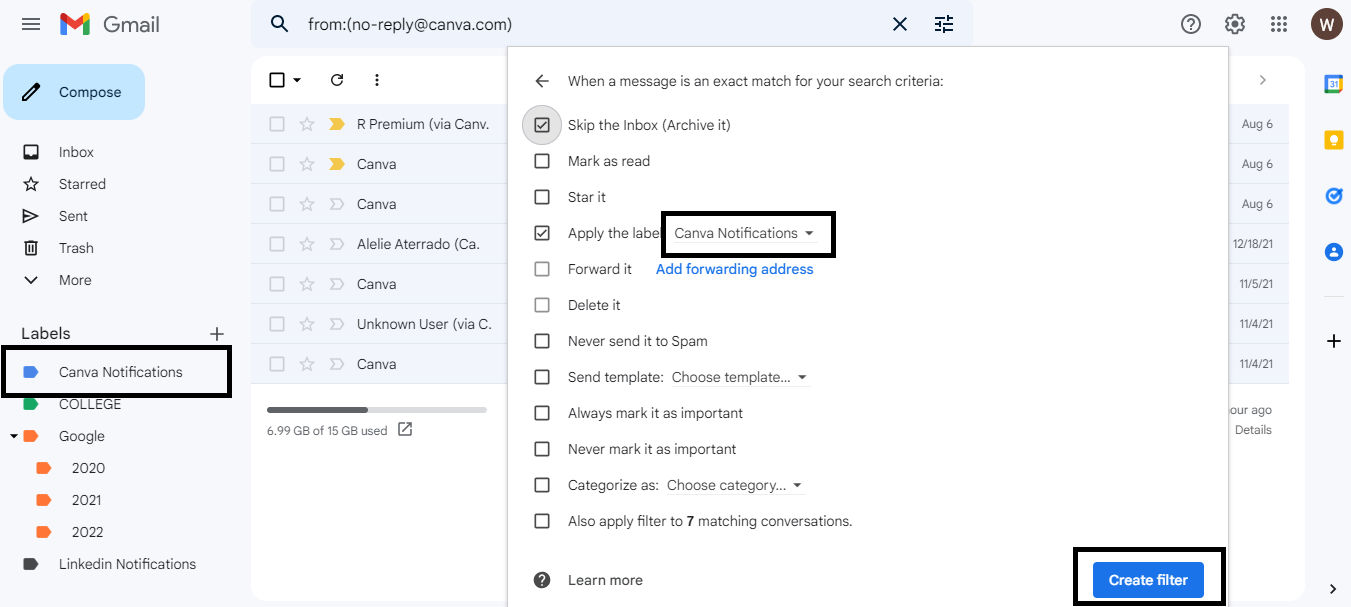1351x607 pixels.
Task: Open the Choose template dropdown
Action: (739, 377)
